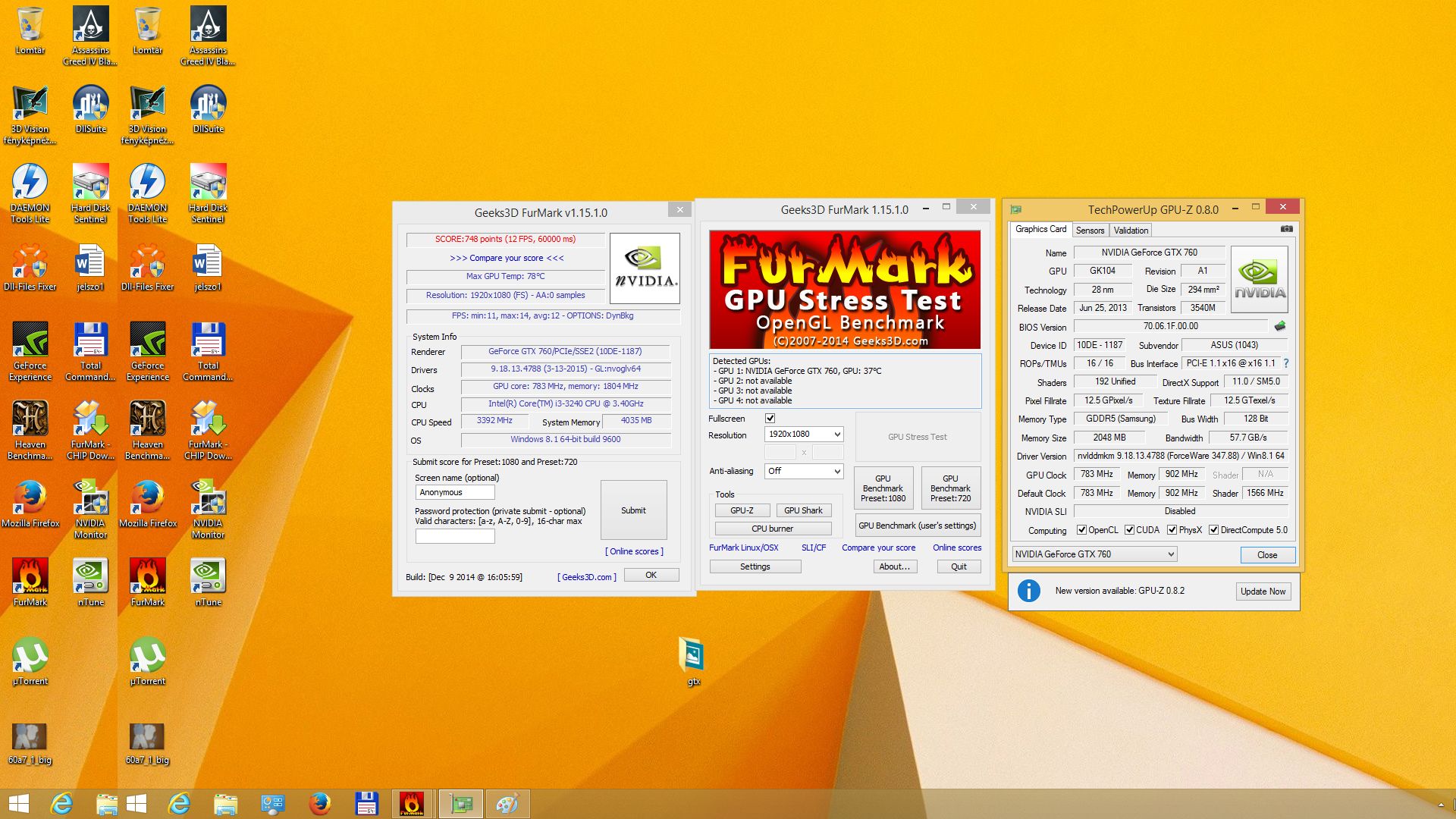Screen dimensions: 1456x819
Task: Select jelszo1 Word document in the rightmost desktop column
Action: 208,267
